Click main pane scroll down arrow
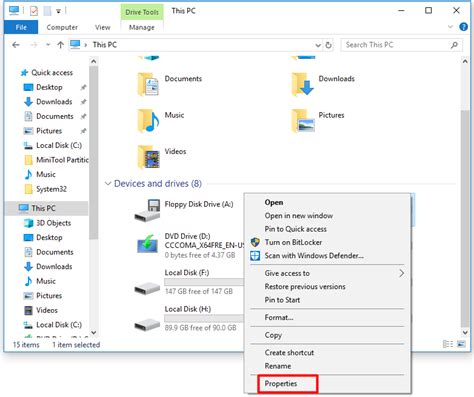This screenshot has width=474, height=397. 465,332
